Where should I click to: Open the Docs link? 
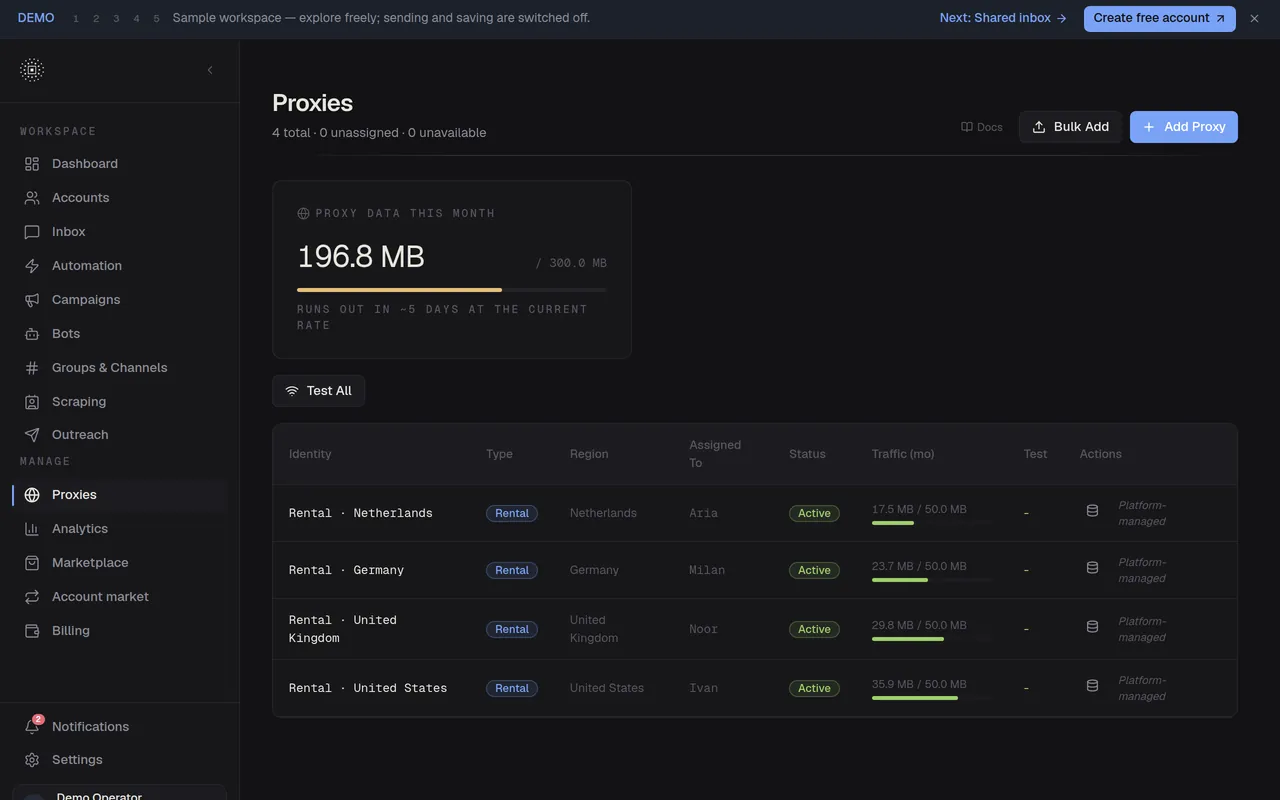pyautogui.click(x=982, y=127)
